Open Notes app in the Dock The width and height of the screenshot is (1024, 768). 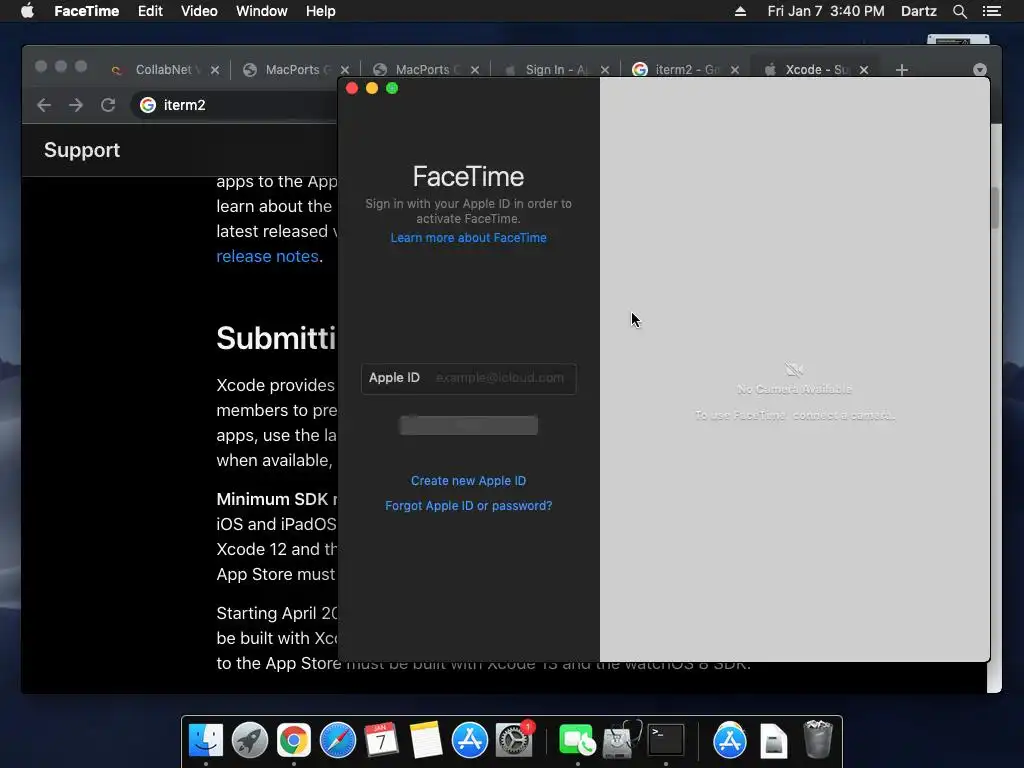426,741
